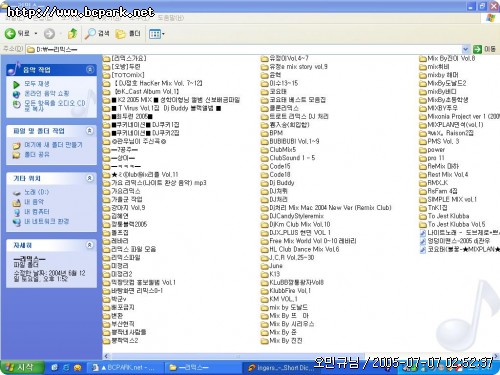Click the Forward arrow toolbar button
This screenshot has height=375, width=500.
[49, 33]
